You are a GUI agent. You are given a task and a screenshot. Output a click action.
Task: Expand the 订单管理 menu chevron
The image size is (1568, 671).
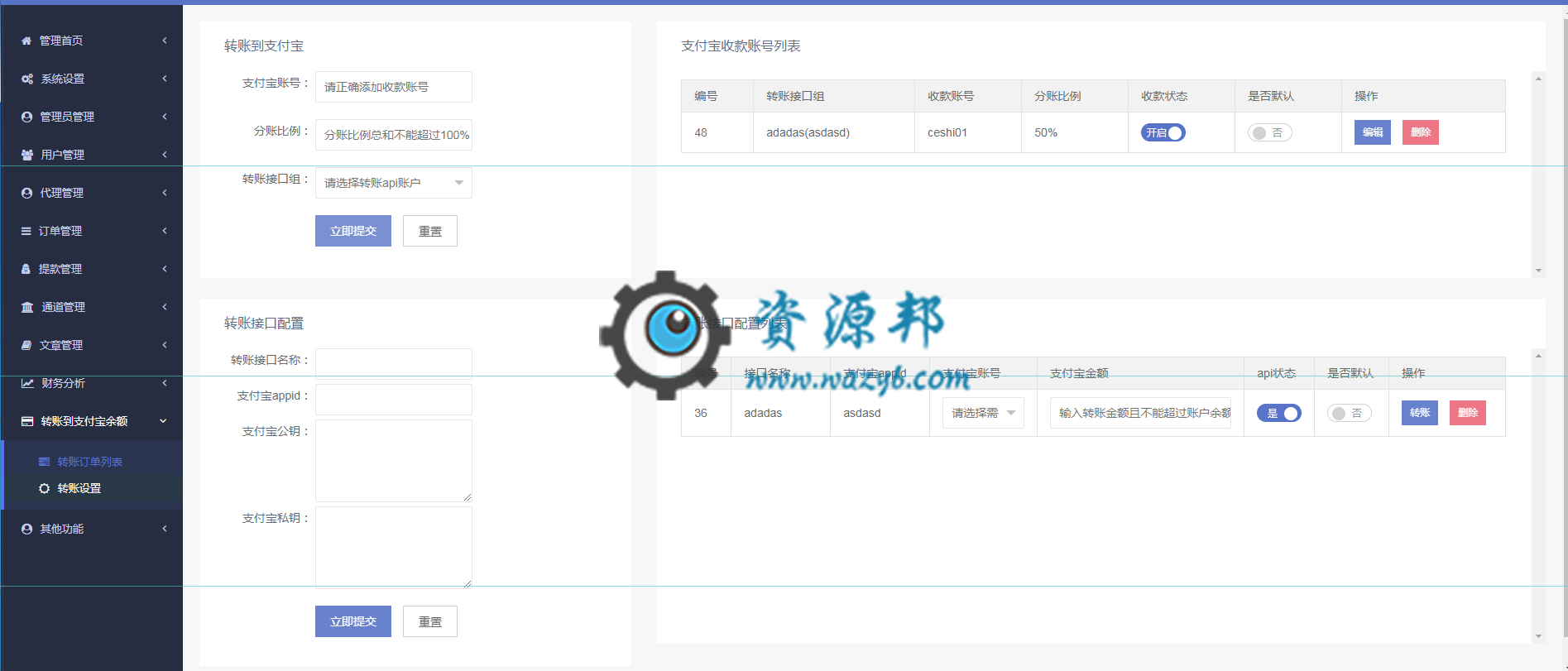(x=165, y=231)
